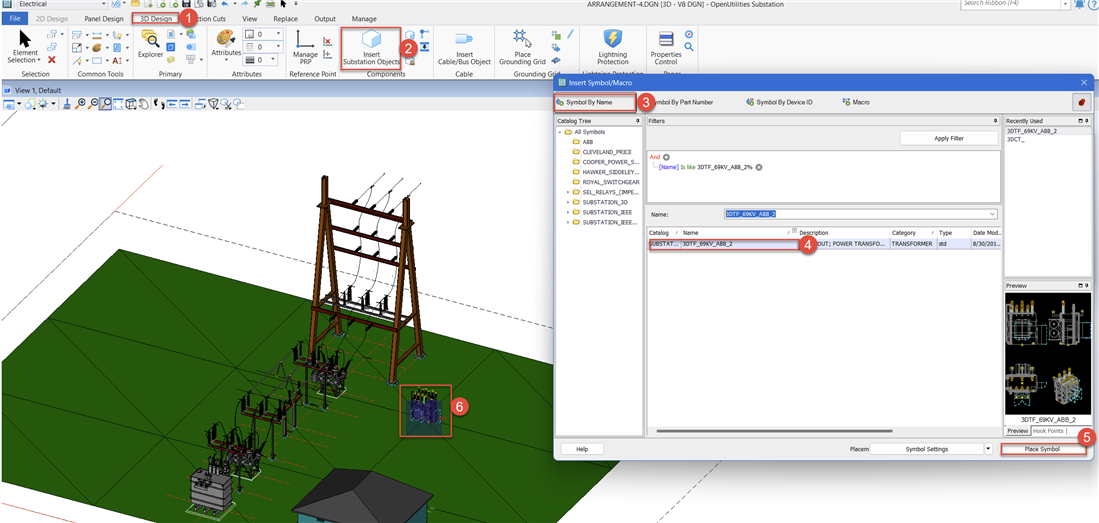
Task: Switch to the Output ribbon tab
Action: 325,19
